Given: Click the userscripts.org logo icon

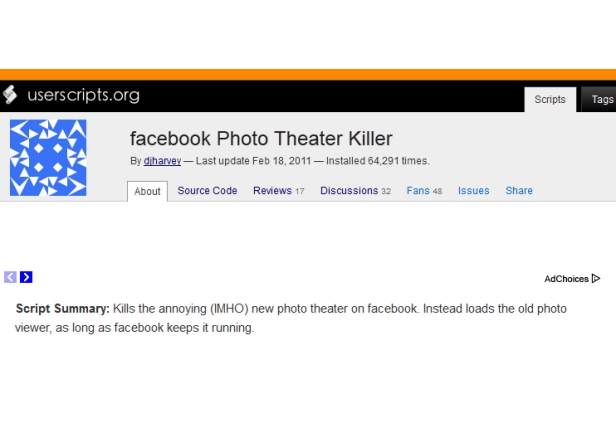Looking at the screenshot, I should 10,95.
